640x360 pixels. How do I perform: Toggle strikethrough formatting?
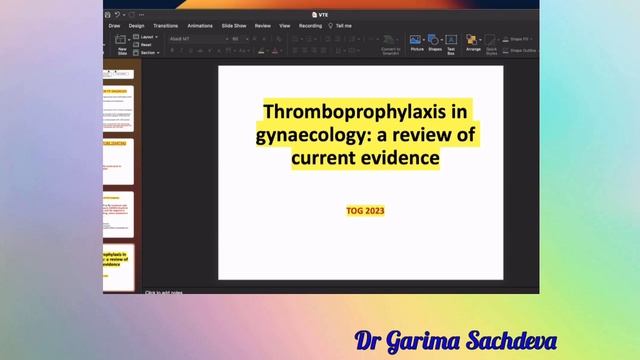(x=200, y=51)
